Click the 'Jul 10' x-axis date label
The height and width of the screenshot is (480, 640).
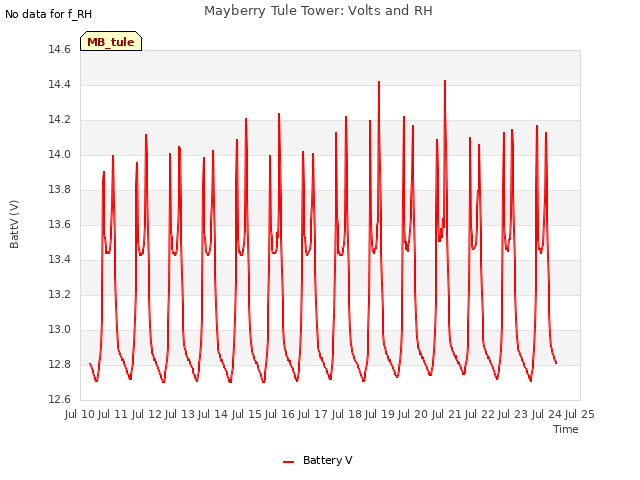tap(80, 414)
